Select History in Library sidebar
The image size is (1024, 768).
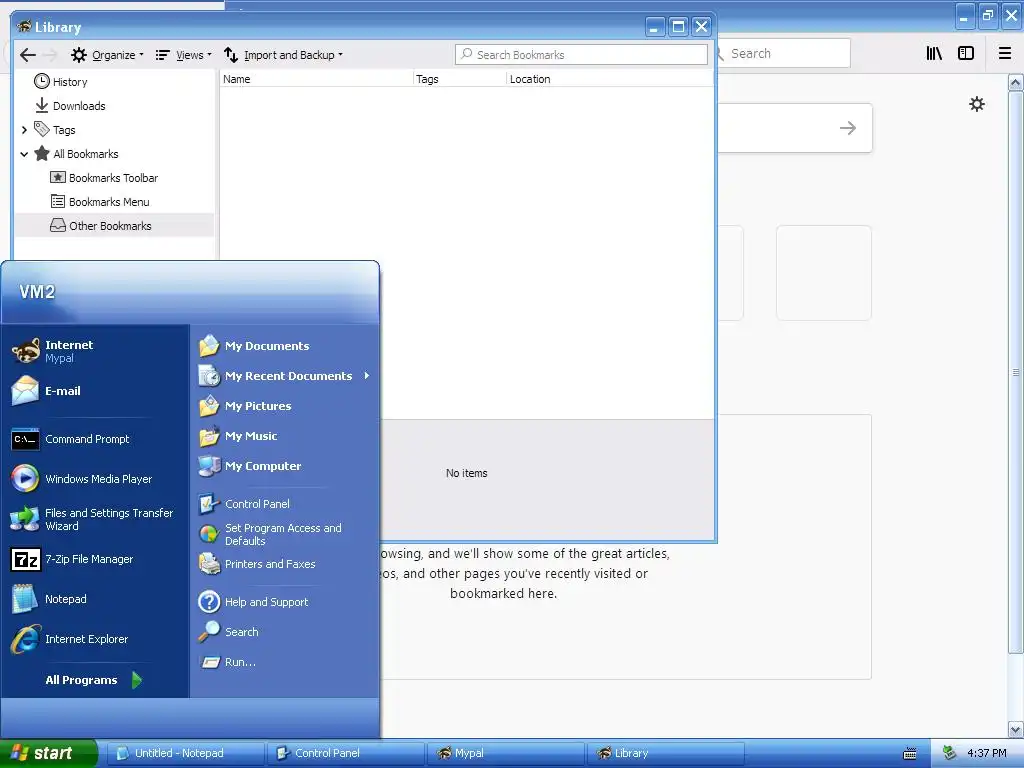[61, 82]
